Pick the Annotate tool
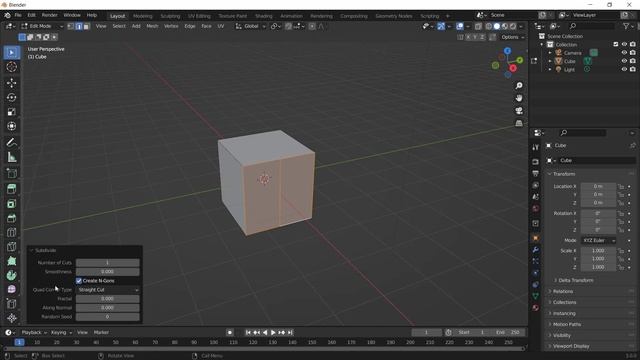Screen dimensions: 640x360 pos(11,142)
